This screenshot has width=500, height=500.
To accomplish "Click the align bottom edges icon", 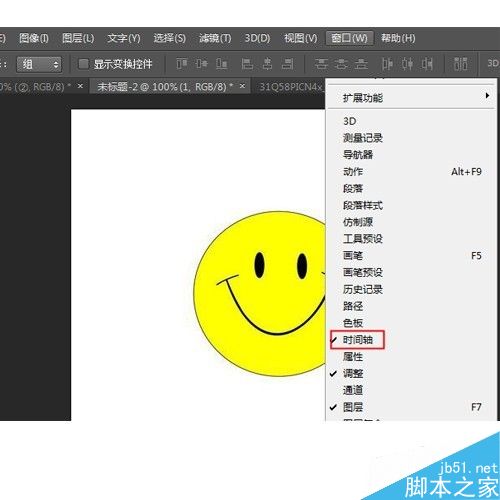I will (x=222, y=63).
